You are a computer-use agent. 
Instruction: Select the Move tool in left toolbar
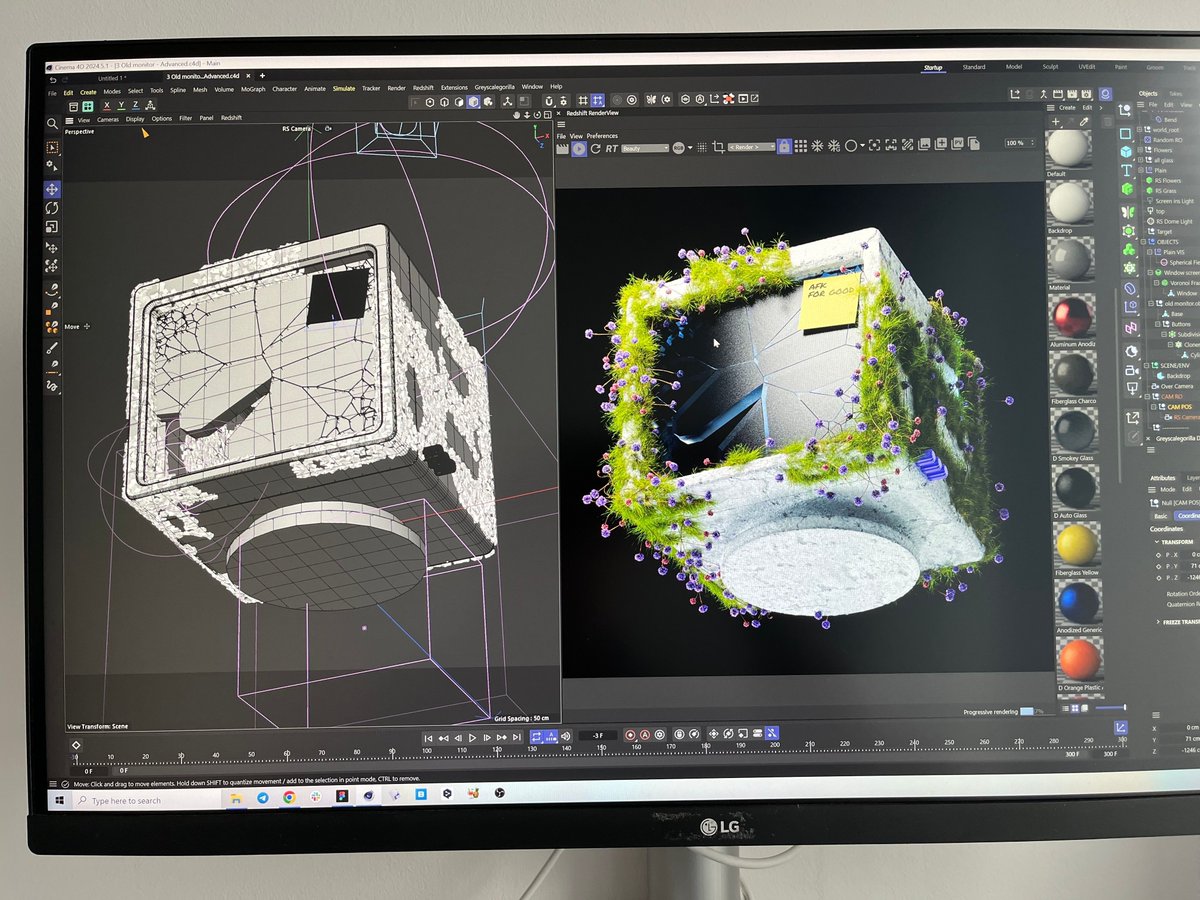(x=52, y=188)
